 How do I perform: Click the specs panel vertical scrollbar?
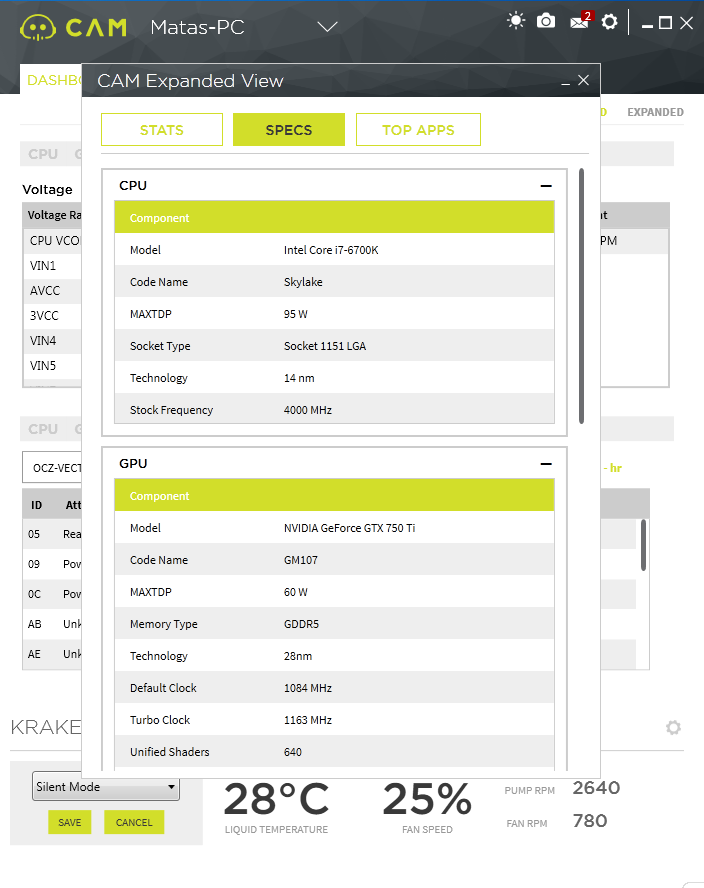point(581,296)
